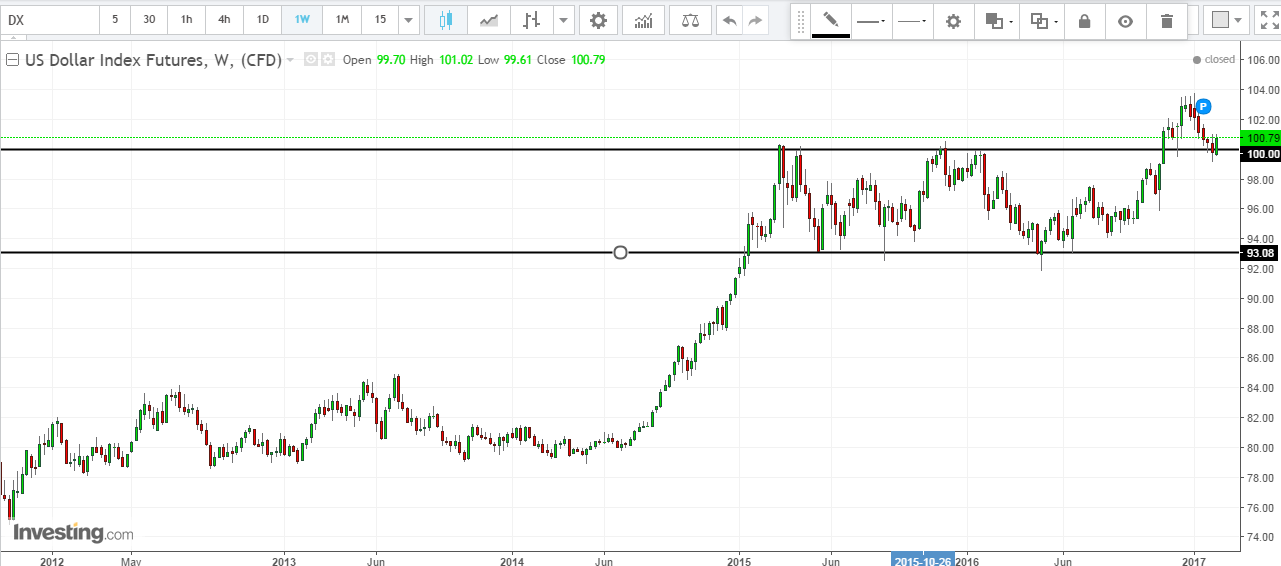This screenshot has height=566, width=1281.
Task: Choose the 1W timeframe
Action: point(302,19)
